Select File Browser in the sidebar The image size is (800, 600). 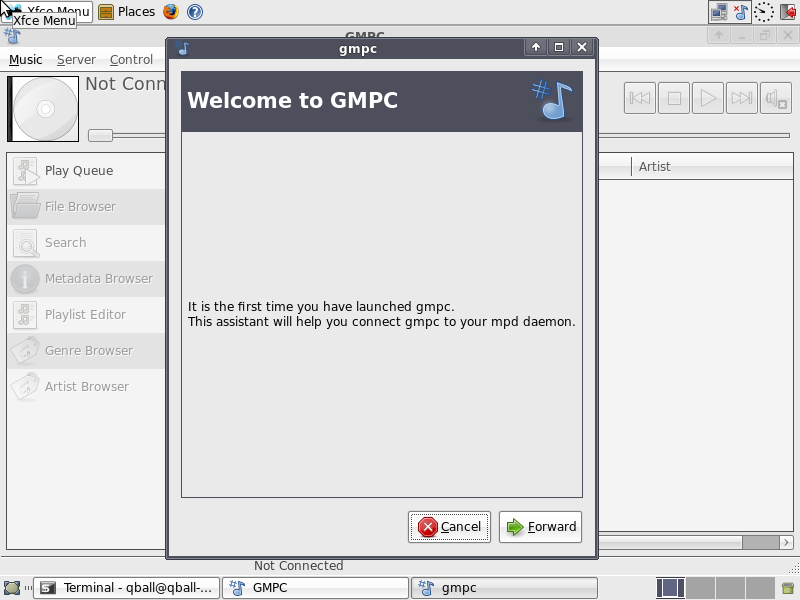pos(86,207)
